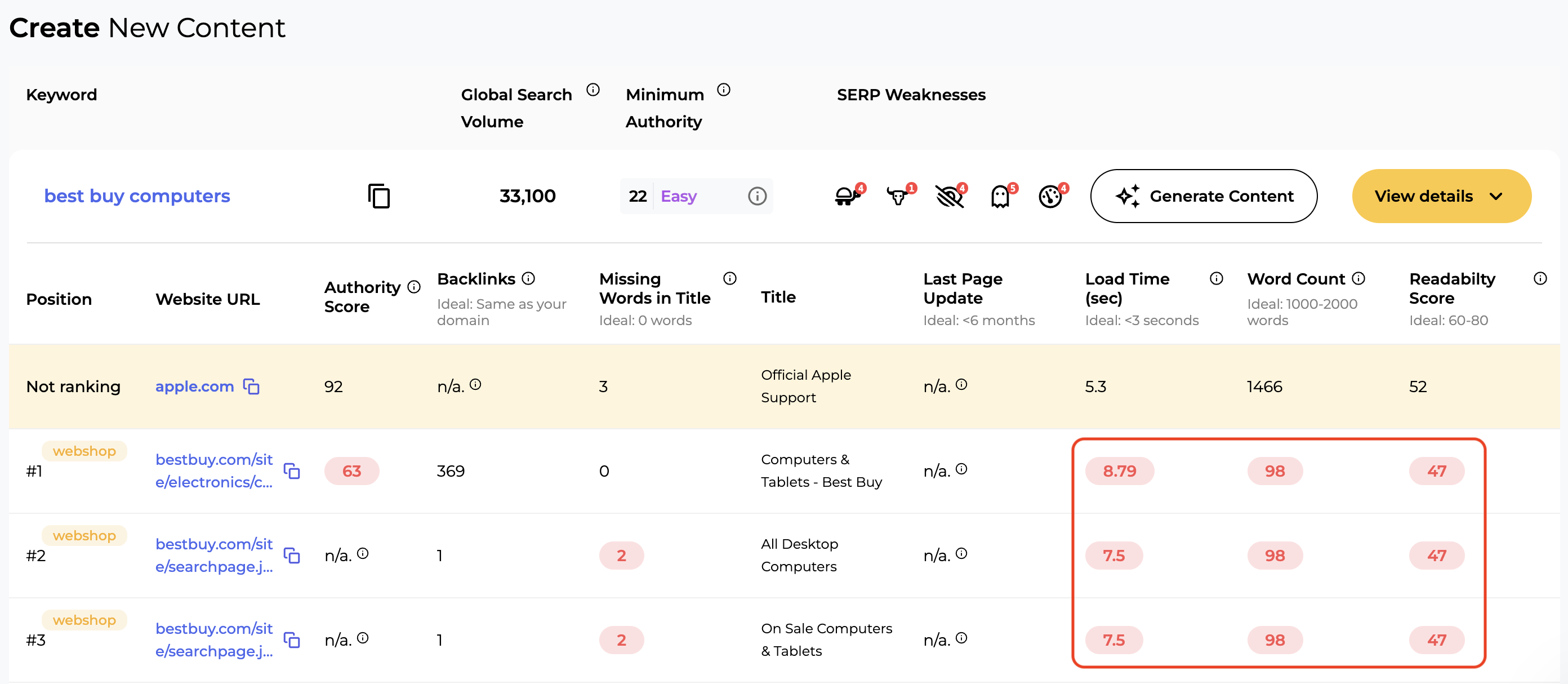Click the 369 backlinks value
Viewport: 1568px width, 684px height.
pyautogui.click(x=451, y=471)
